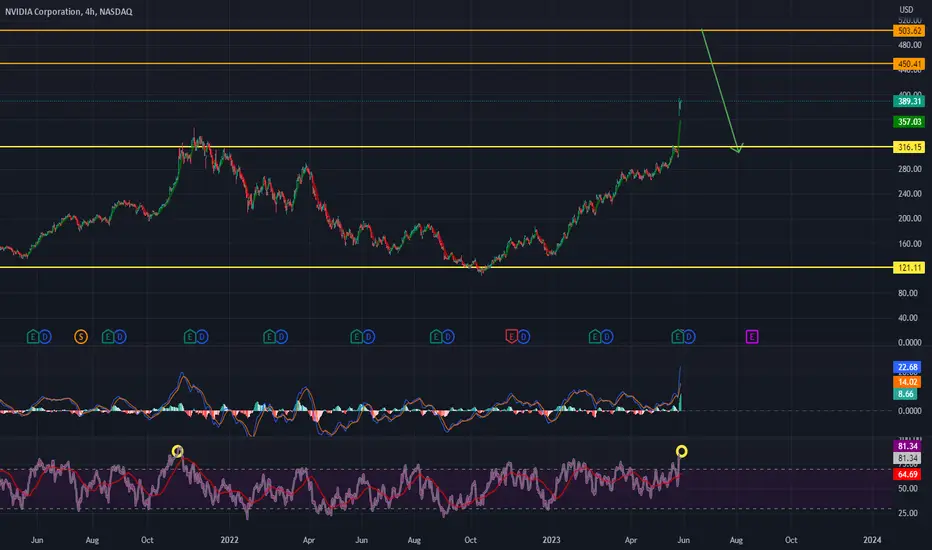Open the dividend marker from November 2021
This screenshot has height=550, width=932.
[202, 337]
